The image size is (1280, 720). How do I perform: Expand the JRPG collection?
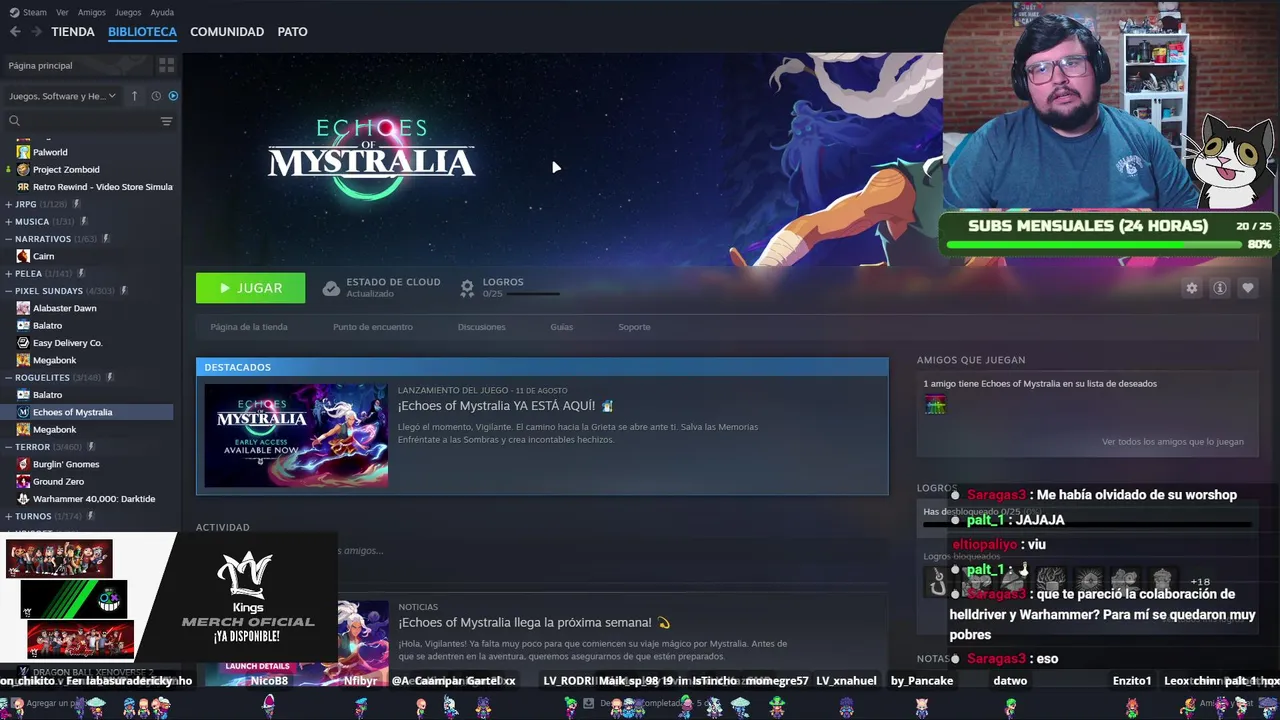tap(8, 204)
